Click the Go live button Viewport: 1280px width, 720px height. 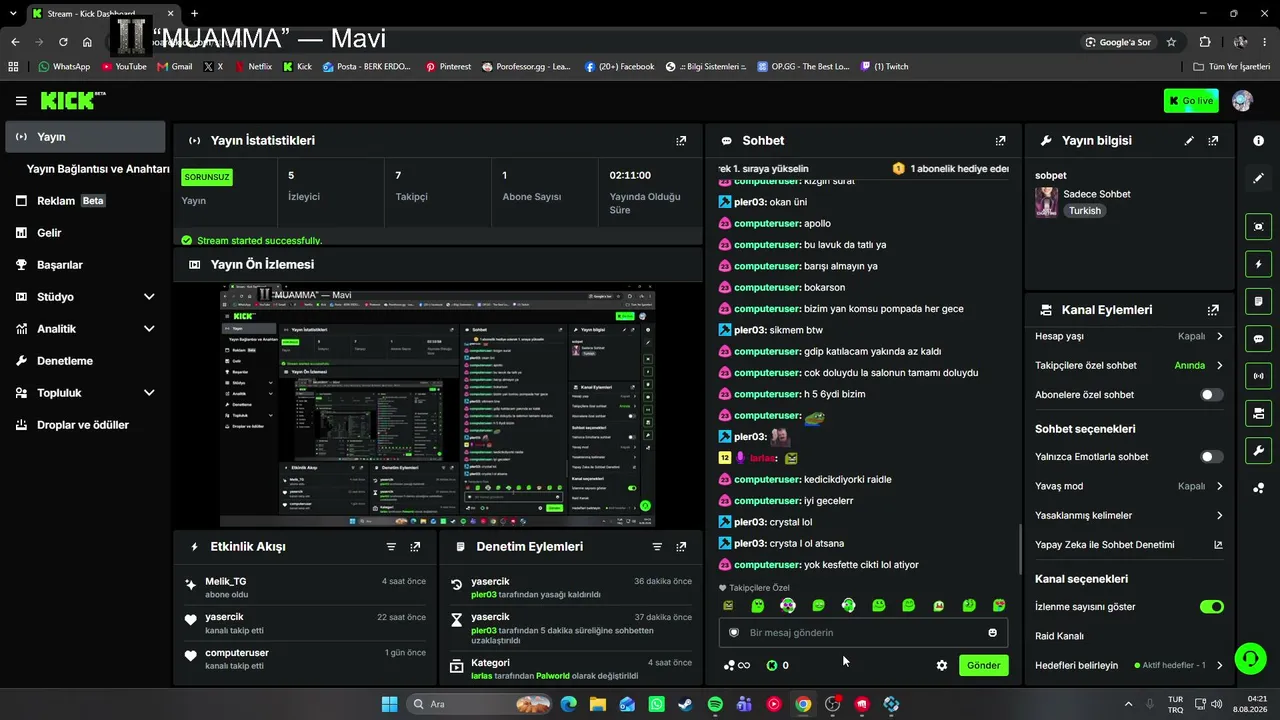(1191, 101)
